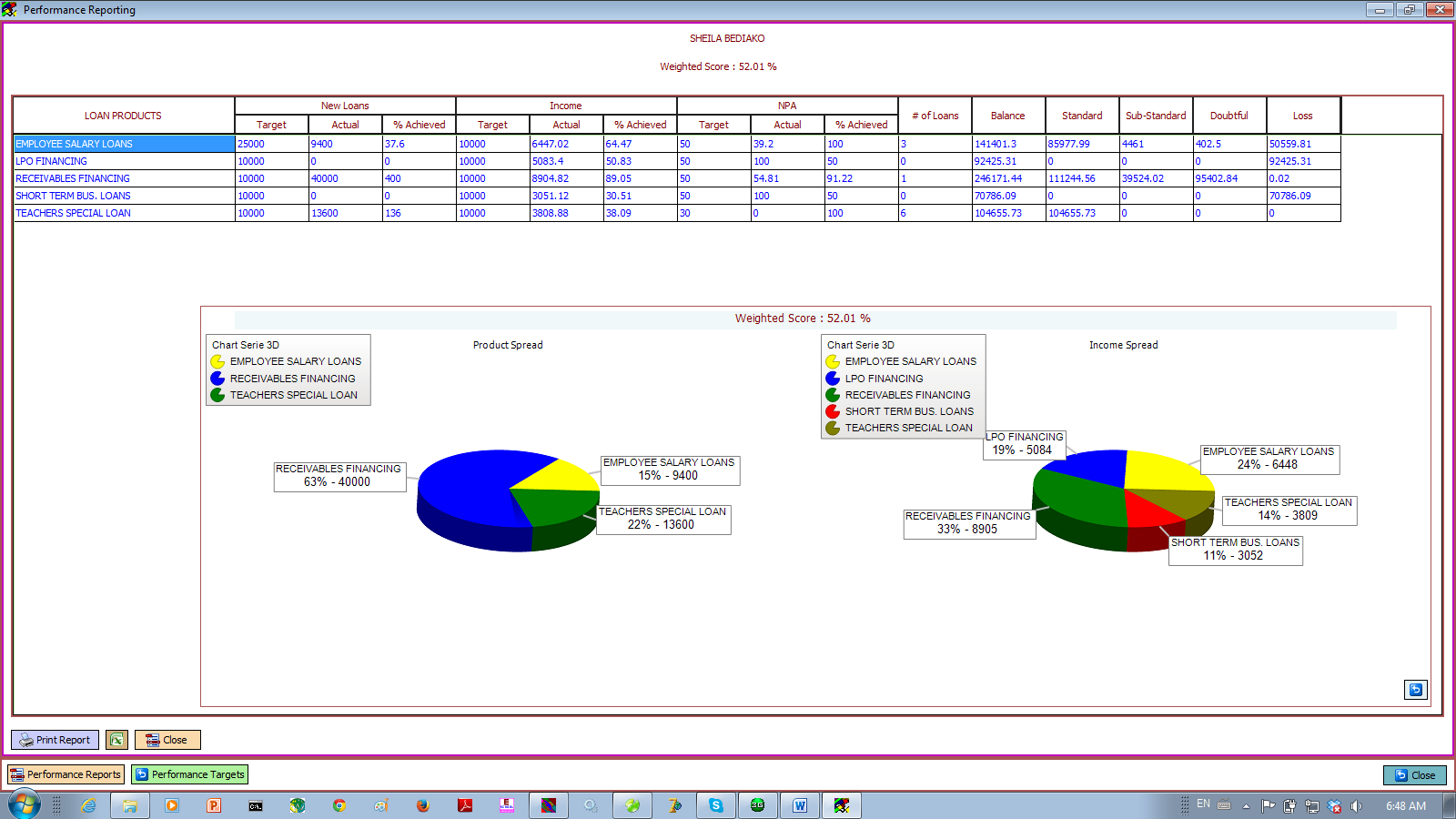
Task: Click the Sub-Standard column header
Action: 1156,116
